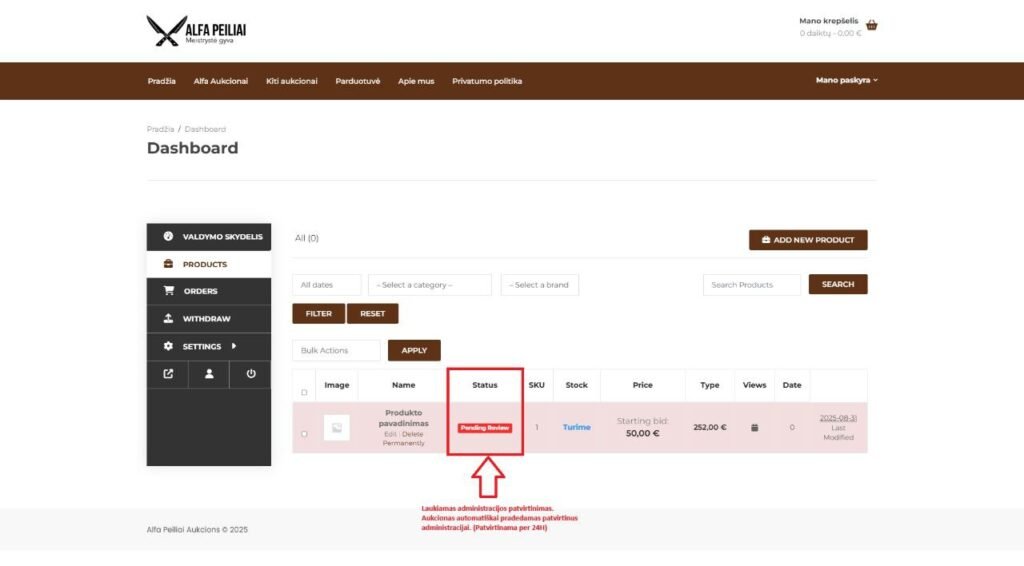Click the Pending Review status badge
Viewport: 1024px width, 566px height.
pyautogui.click(x=485, y=428)
